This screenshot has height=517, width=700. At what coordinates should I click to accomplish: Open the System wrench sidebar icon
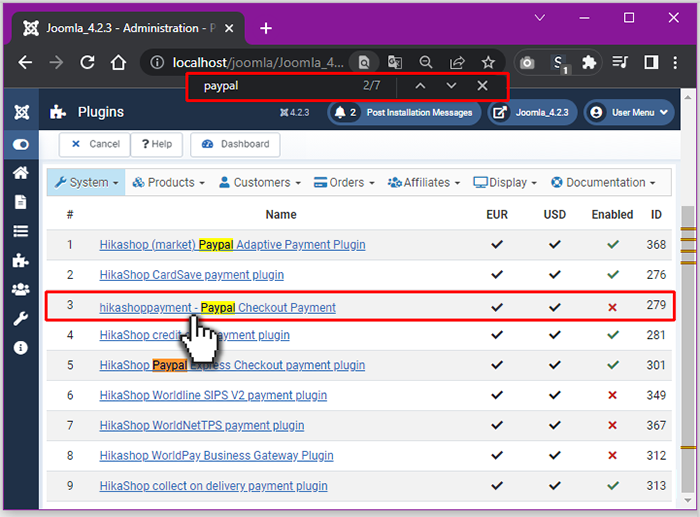pos(21,319)
